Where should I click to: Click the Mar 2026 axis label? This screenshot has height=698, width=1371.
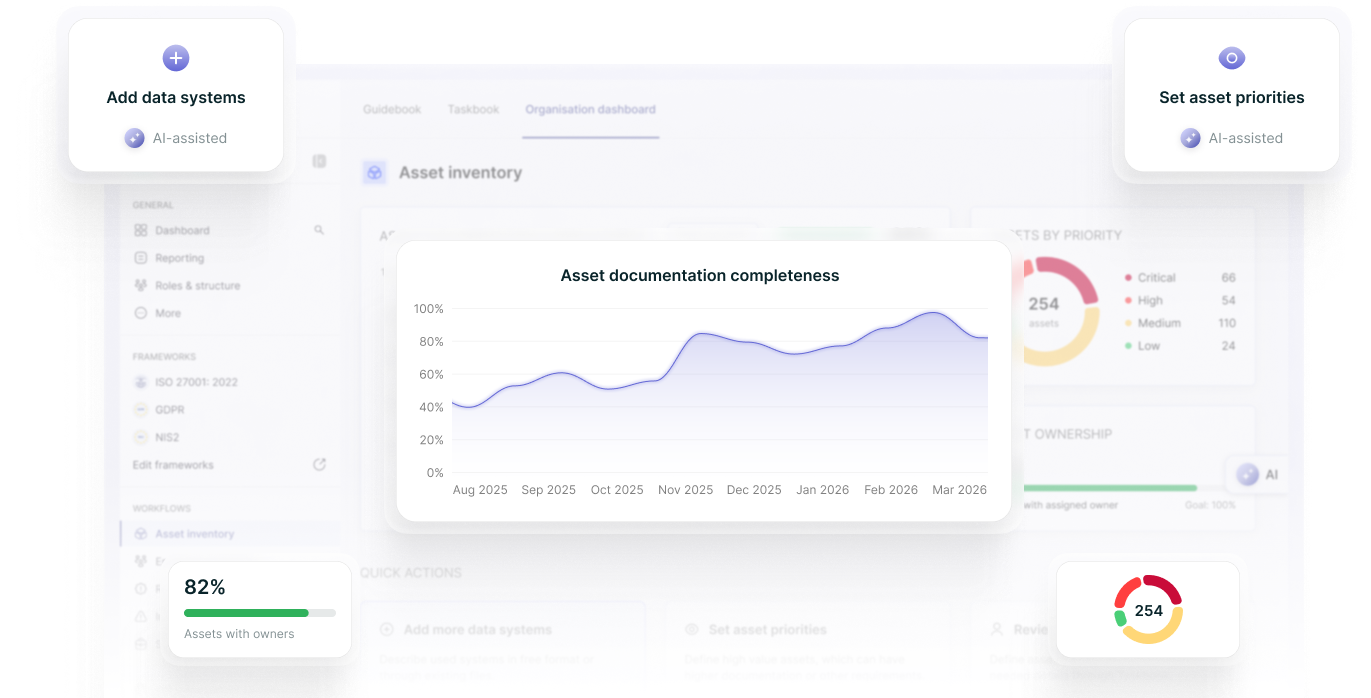coord(960,490)
